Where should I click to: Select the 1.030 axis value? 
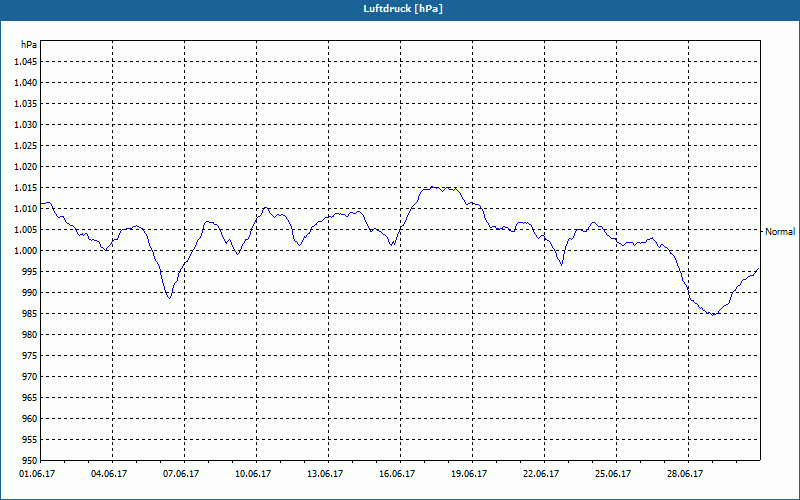click(x=26, y=124)
